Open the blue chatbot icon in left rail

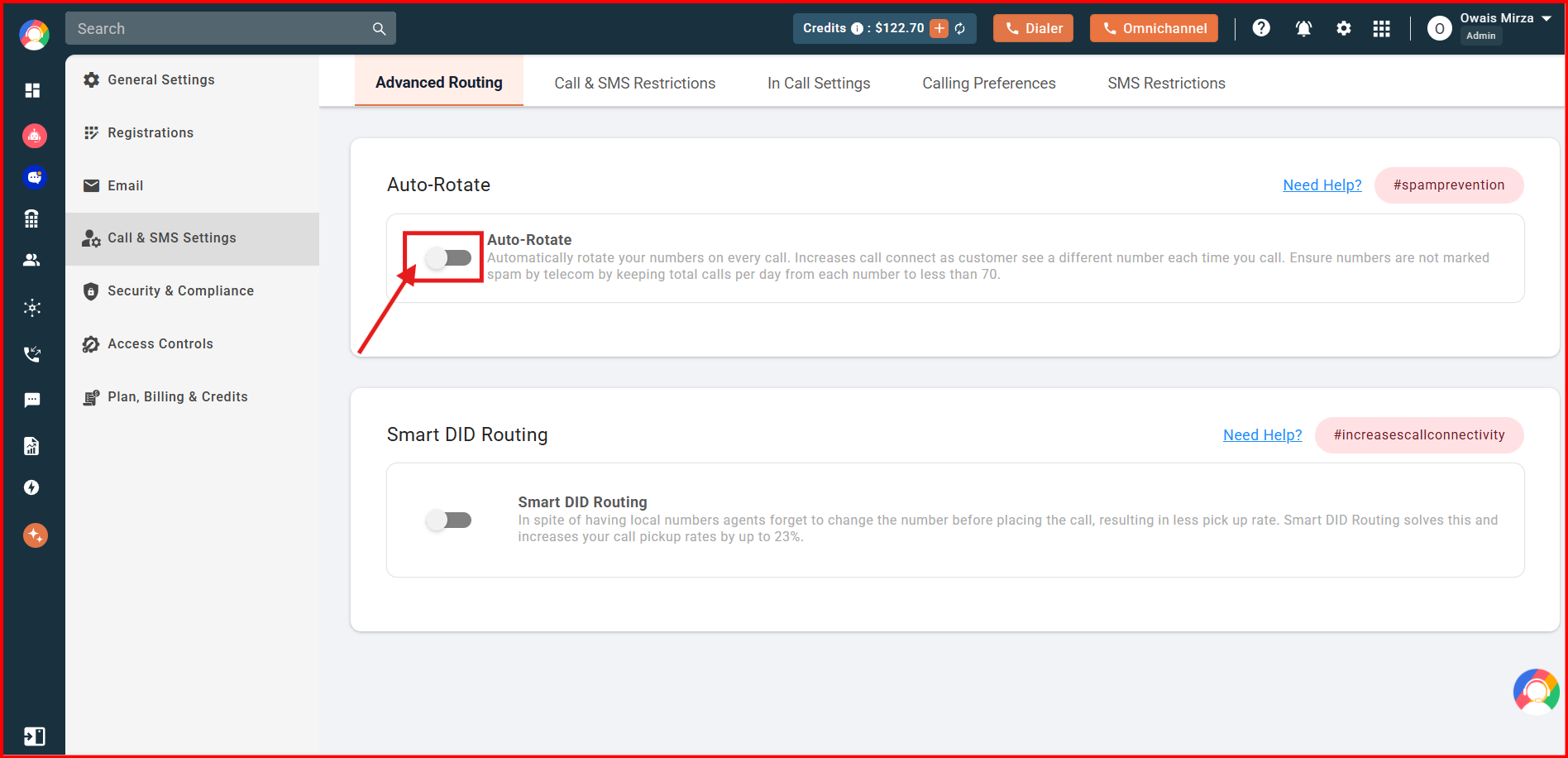click(34, 177)
